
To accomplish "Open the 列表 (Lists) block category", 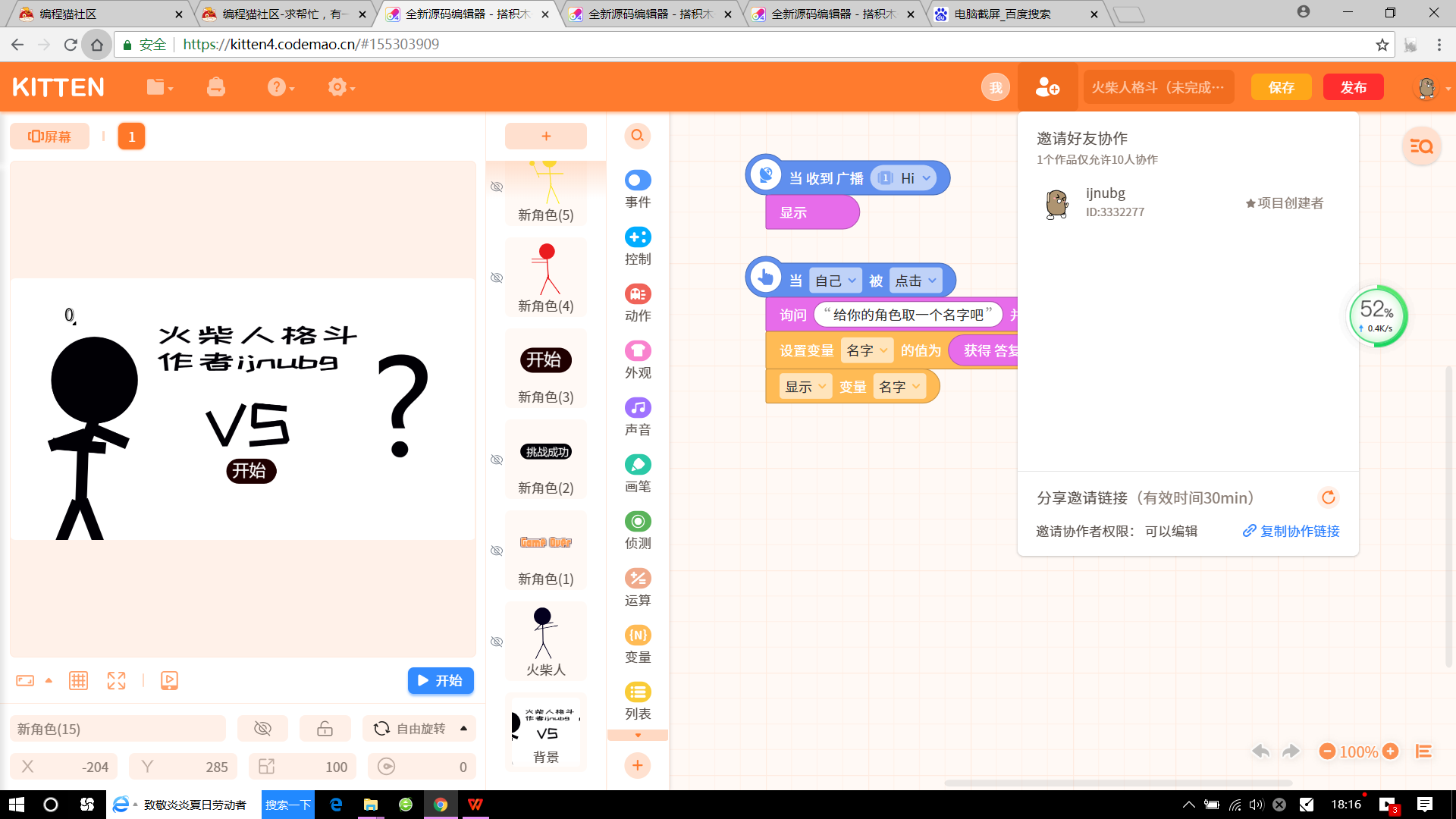I will point(638,701).
